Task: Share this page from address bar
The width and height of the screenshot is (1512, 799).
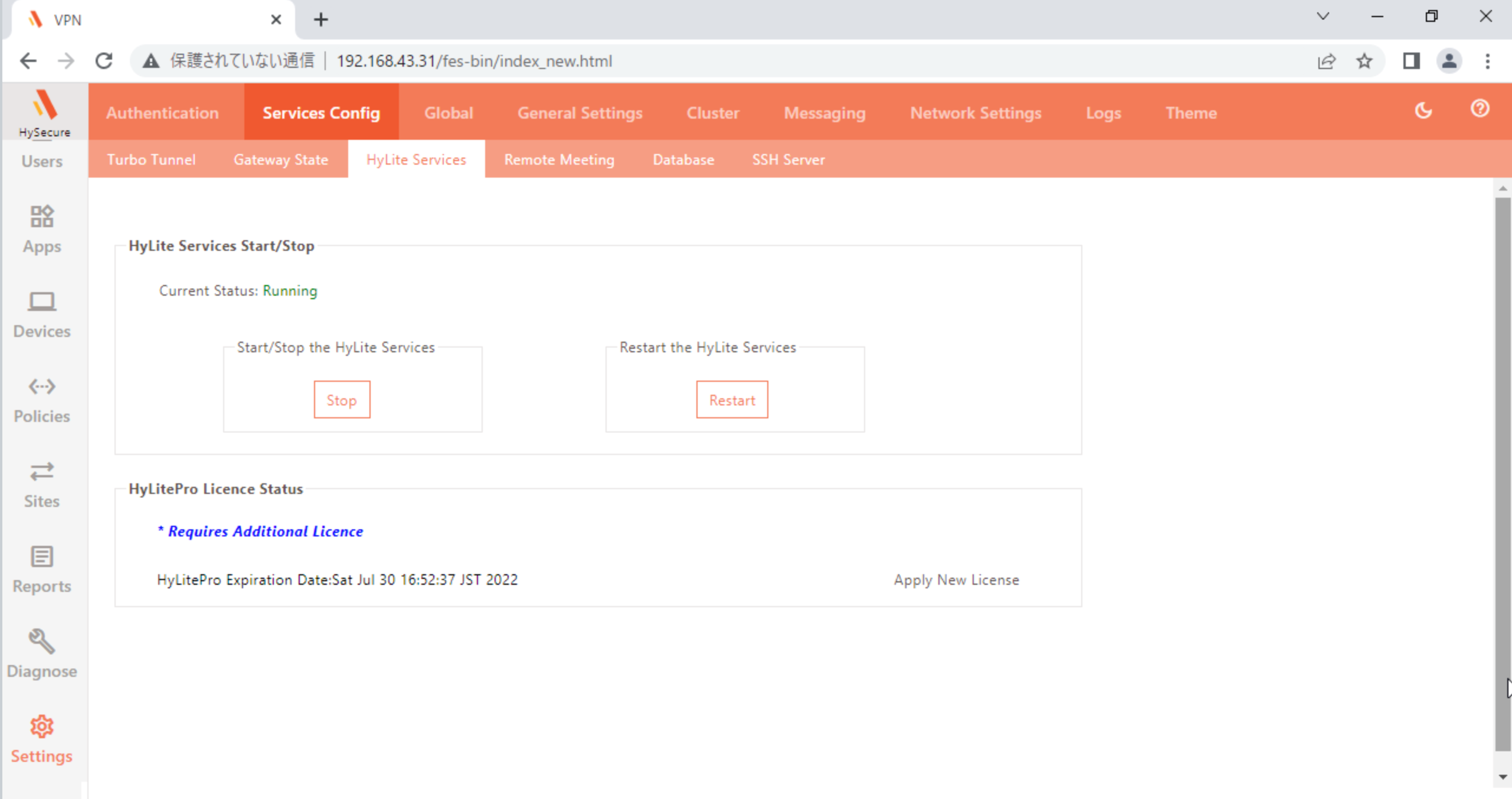Action: pyautogui.click(x=1327, y=61)
